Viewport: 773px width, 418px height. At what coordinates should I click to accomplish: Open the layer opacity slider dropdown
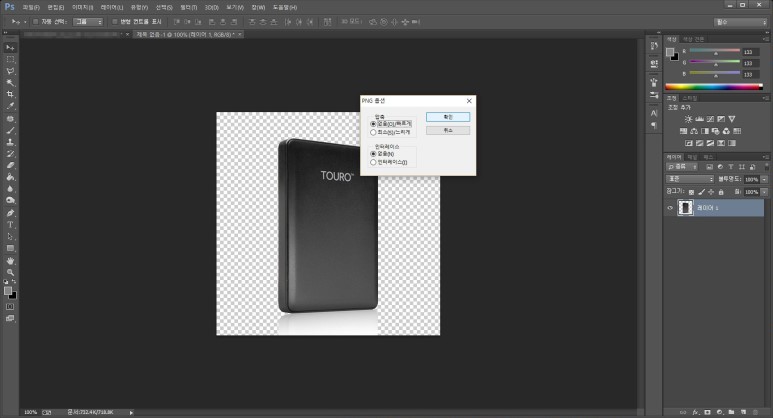tap(764, 179)
